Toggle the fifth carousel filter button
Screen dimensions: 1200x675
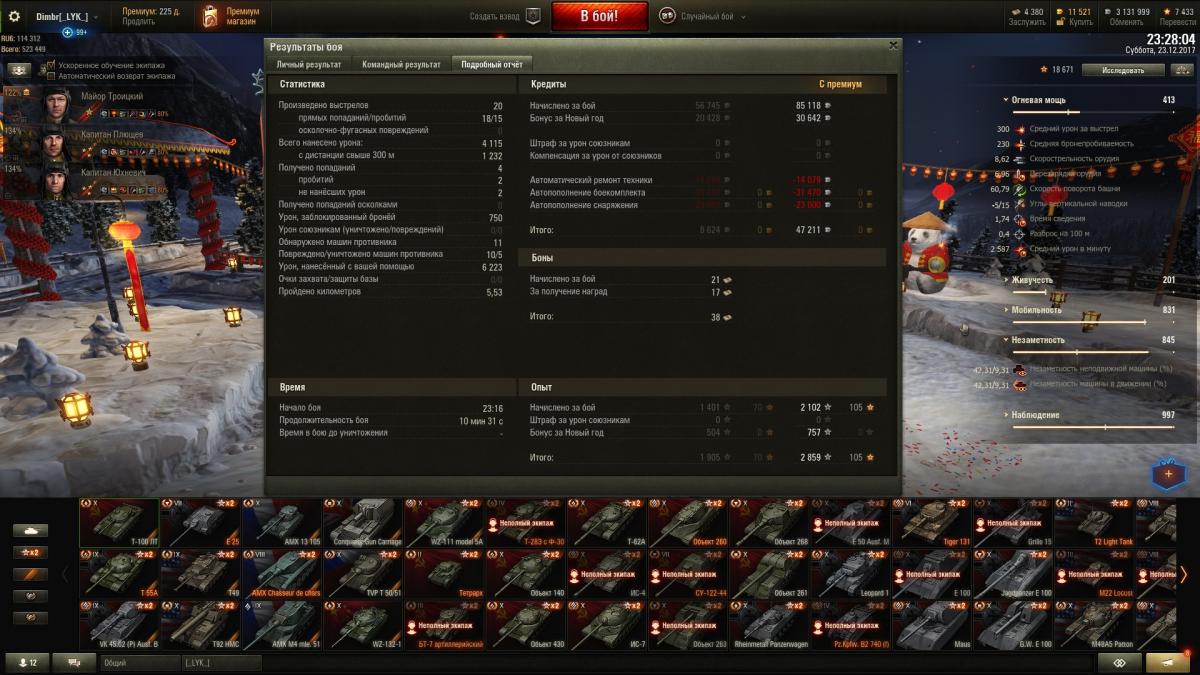tap(30, 618)
